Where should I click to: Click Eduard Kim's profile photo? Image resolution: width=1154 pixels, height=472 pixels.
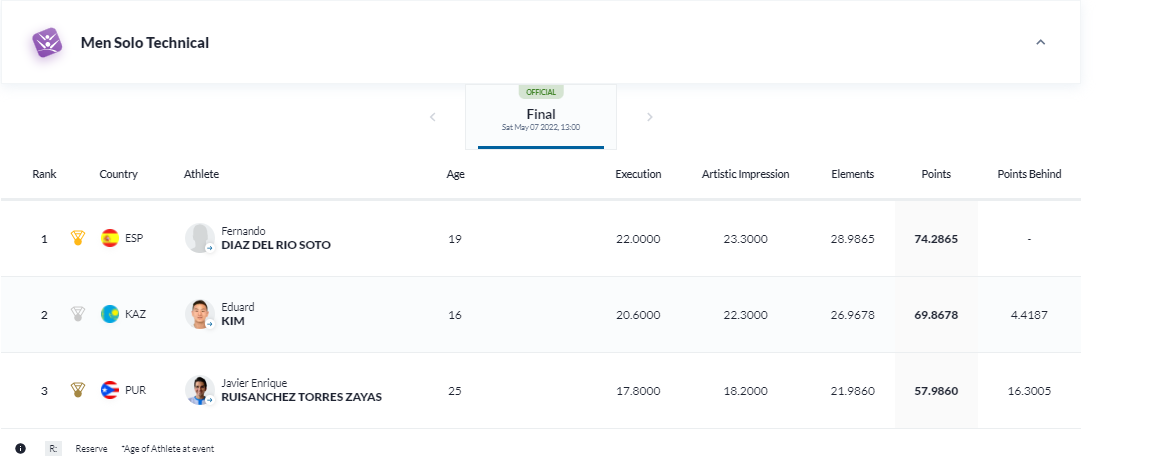pyautogui.click(x=200, y=314)
